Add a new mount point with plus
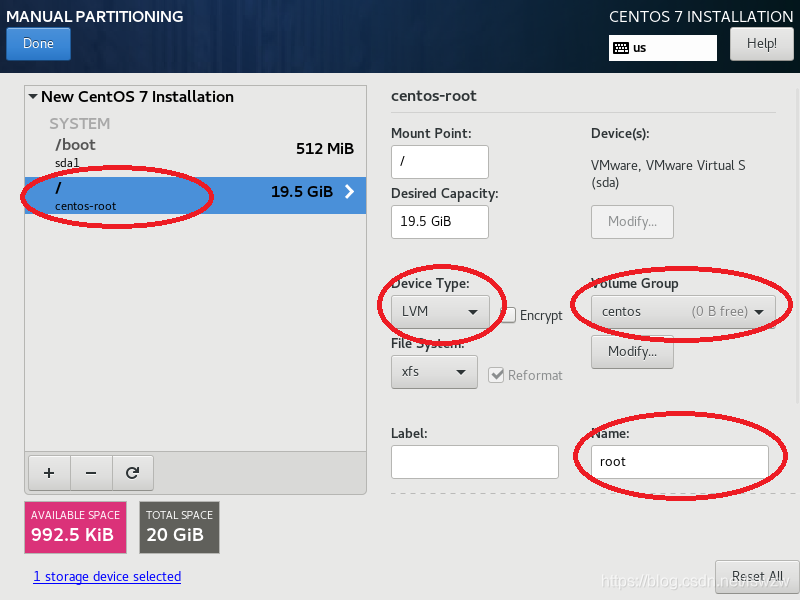The height and width of the screenshot is (600, 800). (49, 473)
